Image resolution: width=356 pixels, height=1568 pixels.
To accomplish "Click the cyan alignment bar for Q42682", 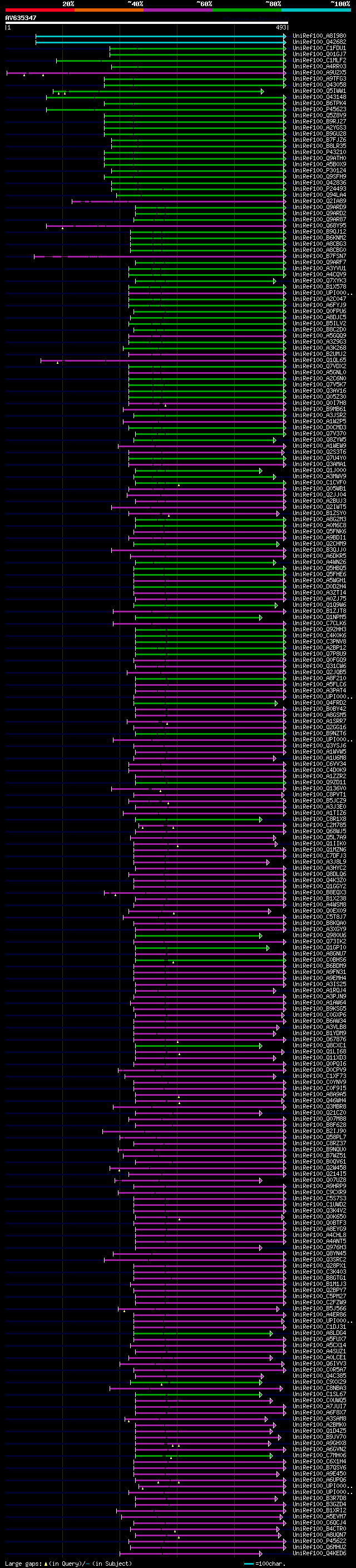I will click(161, 42).
